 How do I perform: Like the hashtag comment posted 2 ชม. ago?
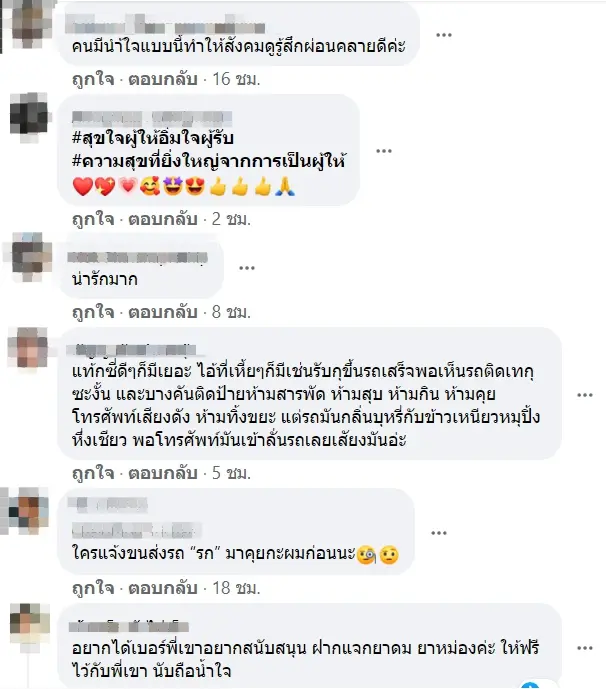click(x=93, y=219)
